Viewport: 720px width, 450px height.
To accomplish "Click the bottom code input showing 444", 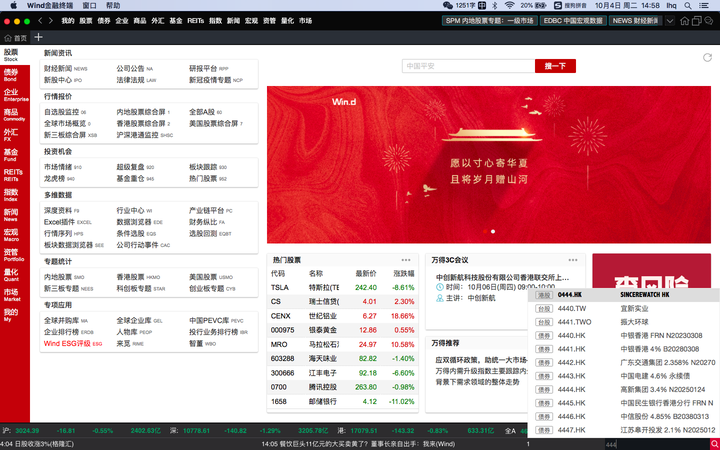I will click(x=658, y=444).
